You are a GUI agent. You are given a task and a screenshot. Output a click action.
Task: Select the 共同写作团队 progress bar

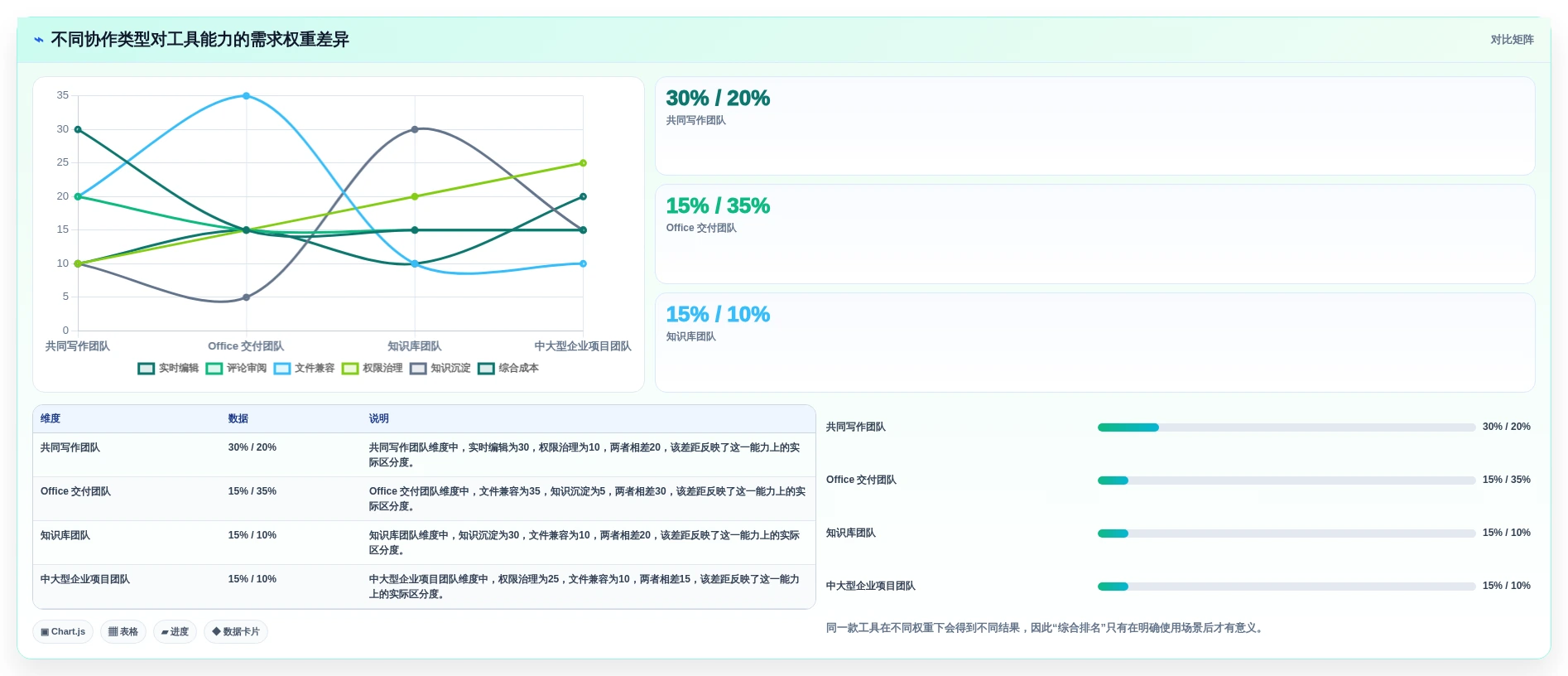tap(1287, 427)
